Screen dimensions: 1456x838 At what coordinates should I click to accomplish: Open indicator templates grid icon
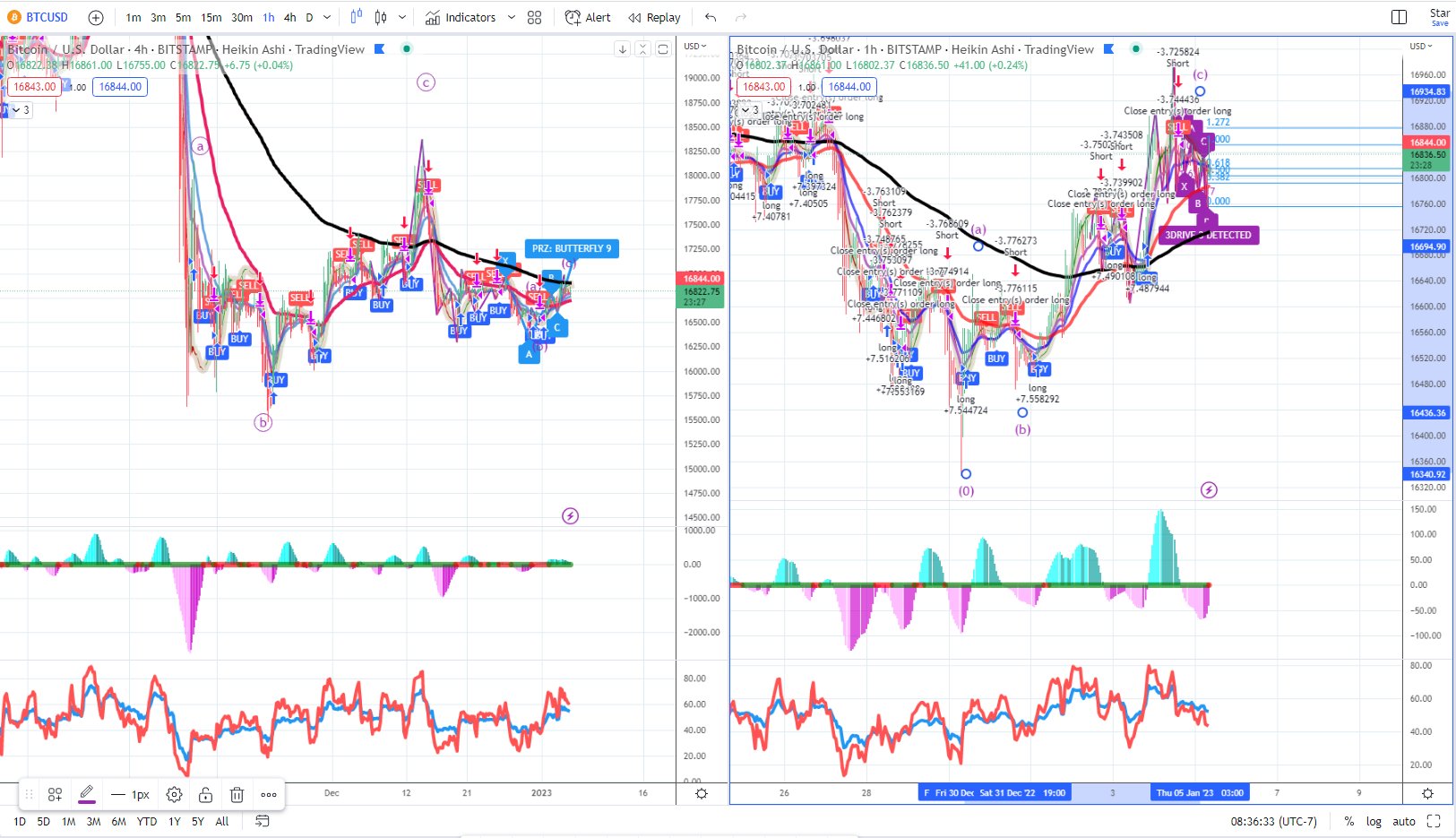(x=535, y=17)
